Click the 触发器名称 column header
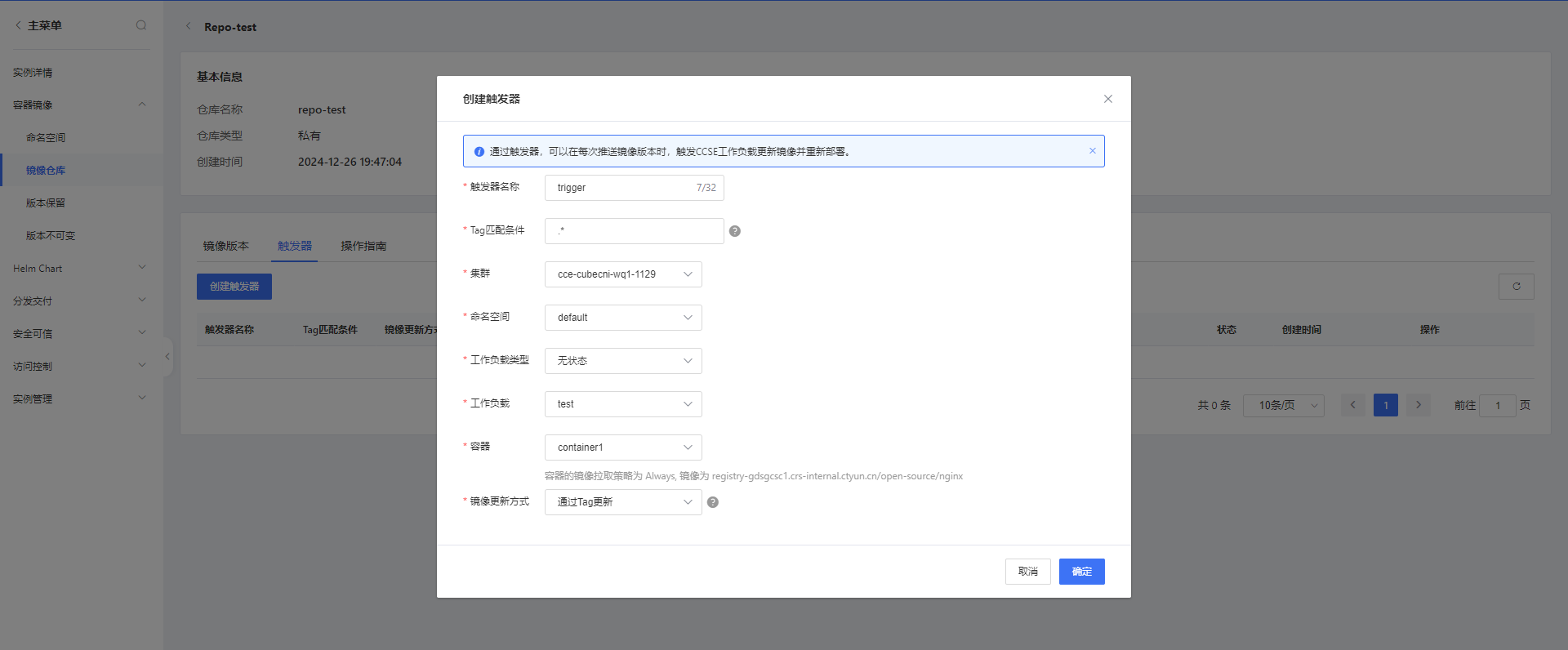The width and height of the screenshot is (1568, 650). [x=229, y=330]
